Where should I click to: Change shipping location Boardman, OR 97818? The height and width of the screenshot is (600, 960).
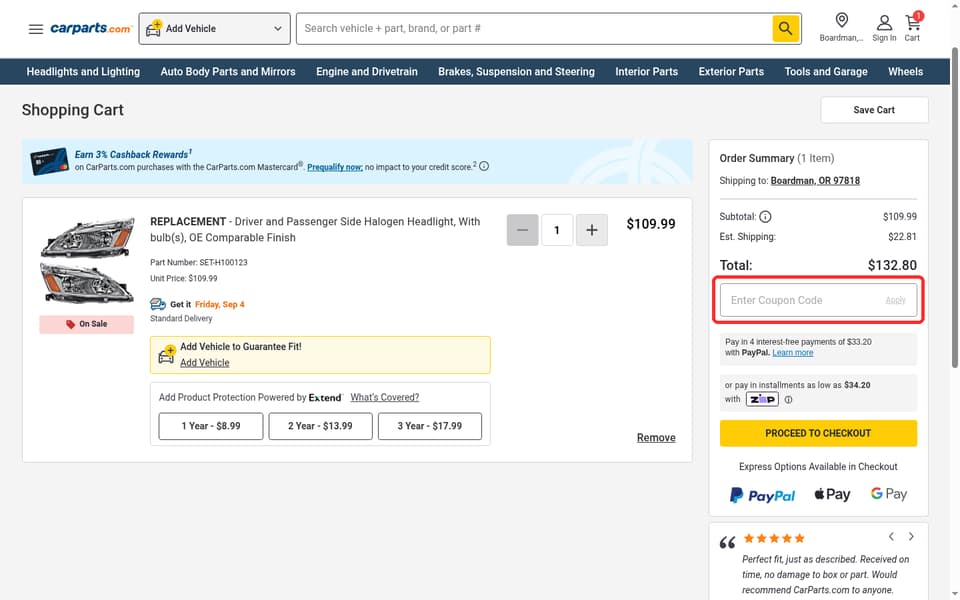(815, 181)
